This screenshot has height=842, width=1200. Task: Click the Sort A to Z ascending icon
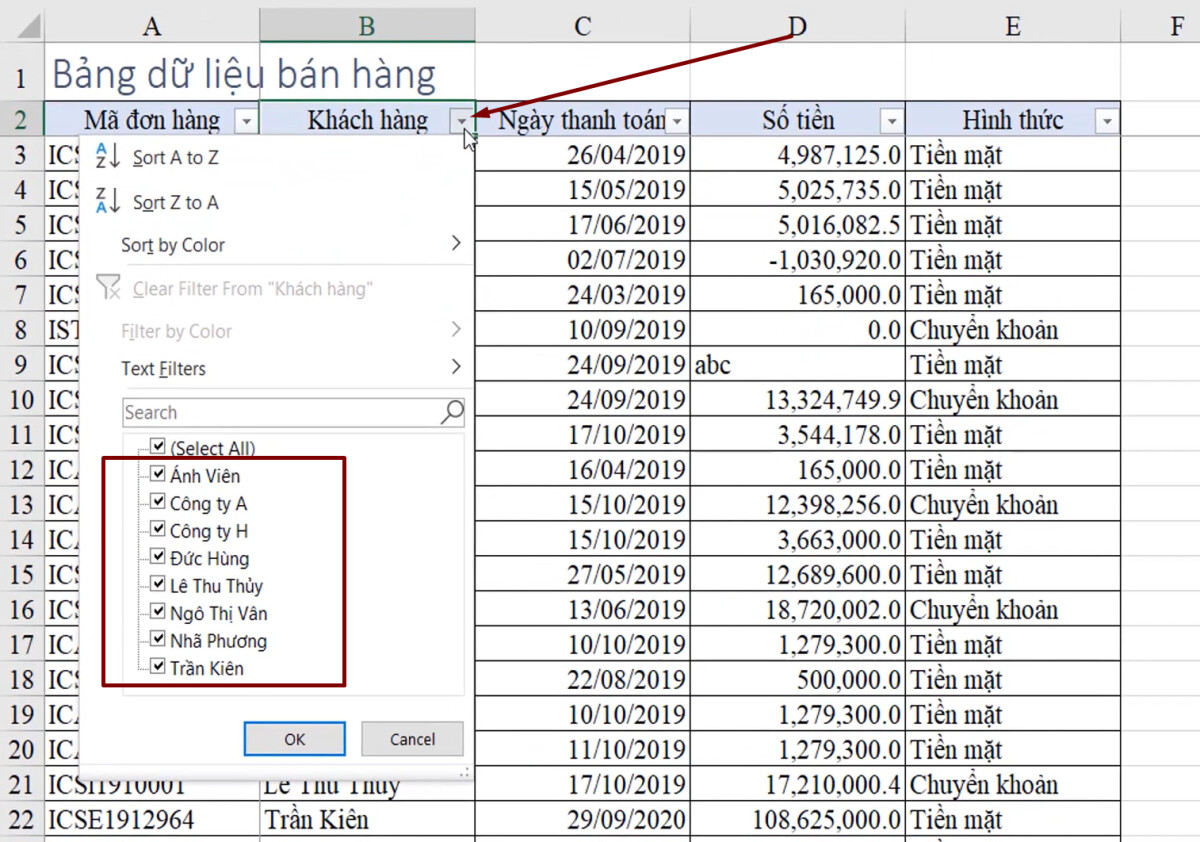pyautogui.click(x=107, y=156)
